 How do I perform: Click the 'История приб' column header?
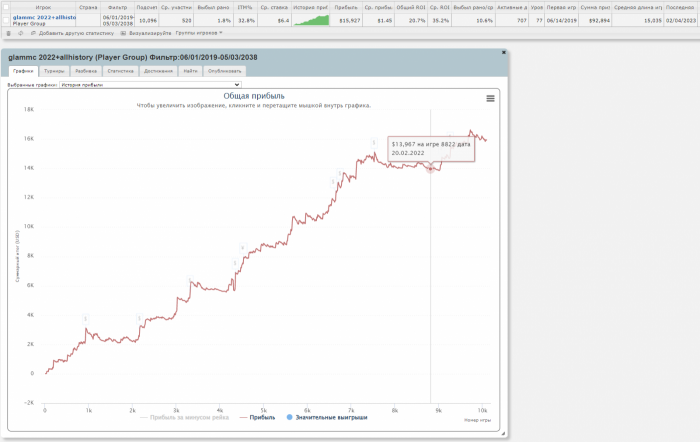pos(310,8)
